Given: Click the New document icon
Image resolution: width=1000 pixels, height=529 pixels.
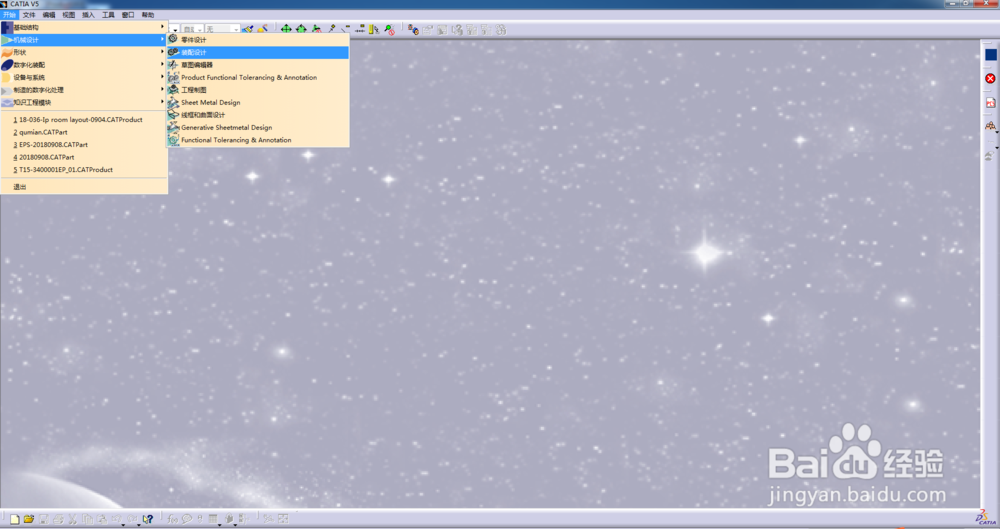Looking at the screenshot, I should tap(15, 519).
